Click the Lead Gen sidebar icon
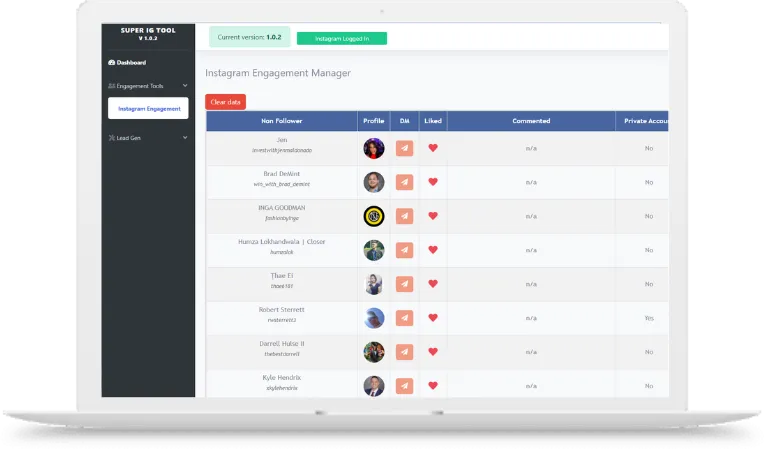 (x=112, y=138)
